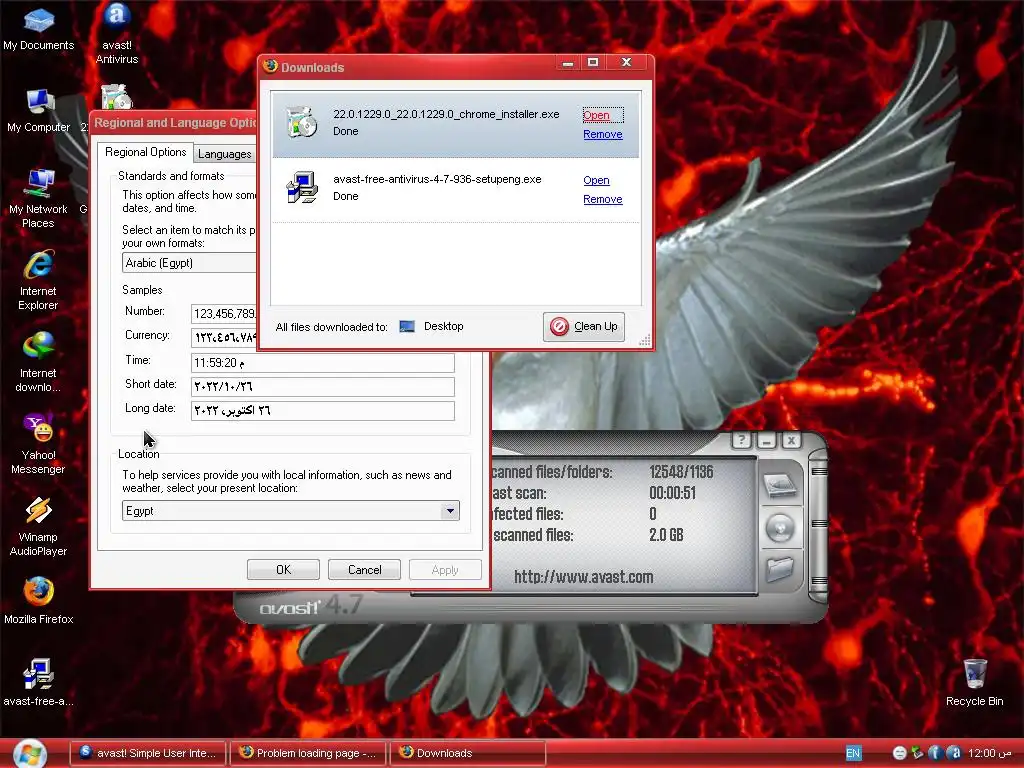
Task: Click avast local disks scan icon
Action: click(780, 485)
